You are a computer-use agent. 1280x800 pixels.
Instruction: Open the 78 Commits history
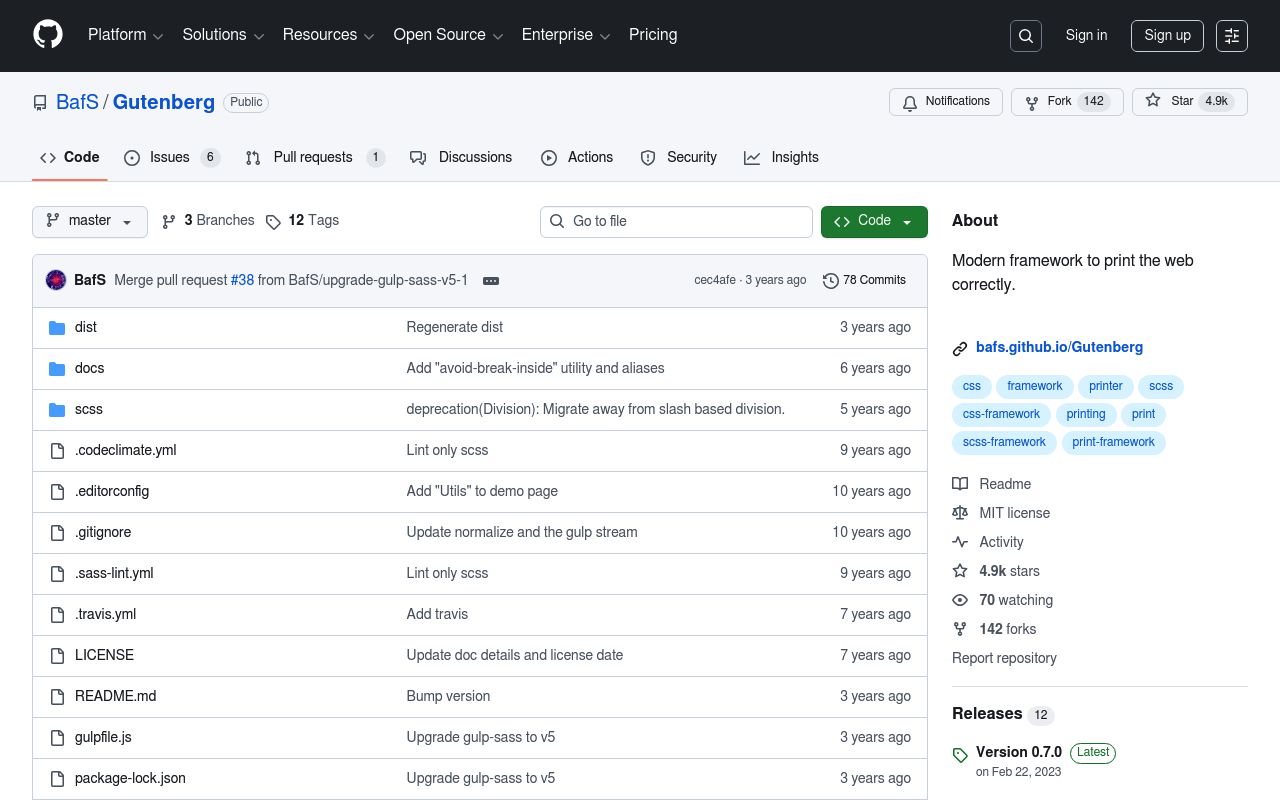pyautogui.click(x=864, y=280)
